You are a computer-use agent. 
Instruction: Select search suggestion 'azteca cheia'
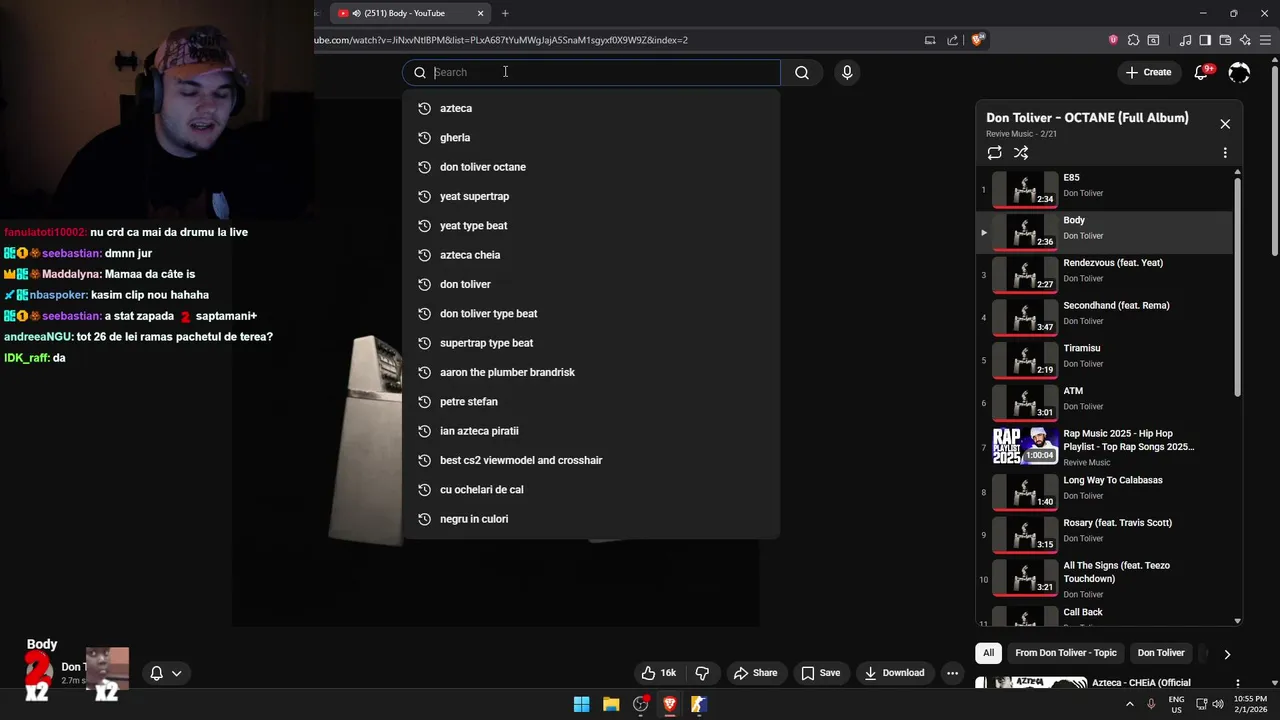591,255
